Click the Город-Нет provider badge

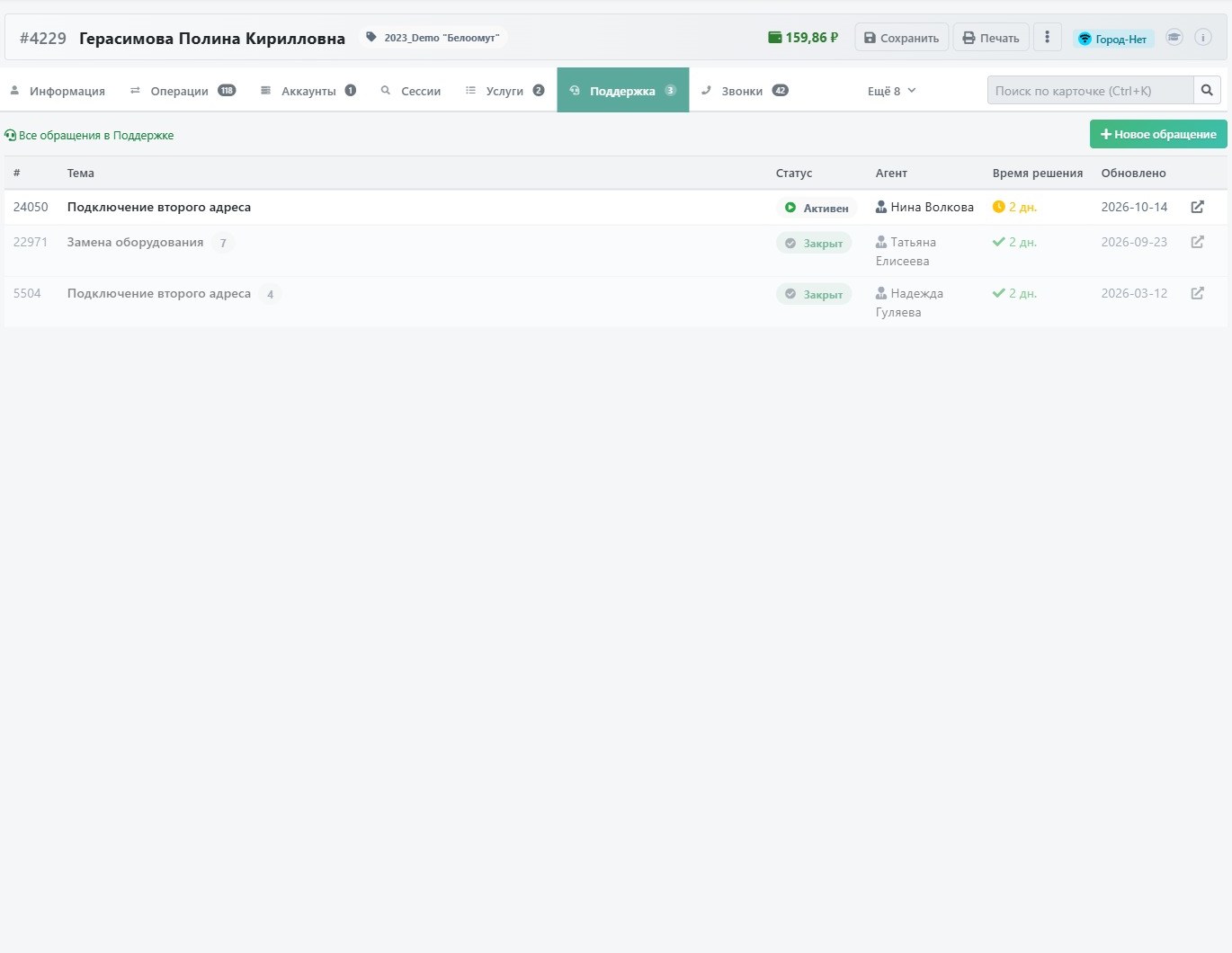pos(1113,39)
